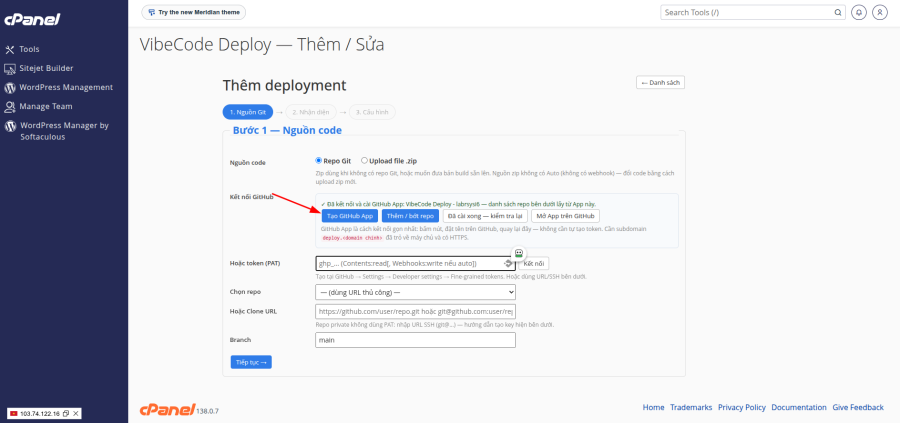Open Manage Team in the sidebar menu
The width and height of the screenshot is (900, 423).
45,106
